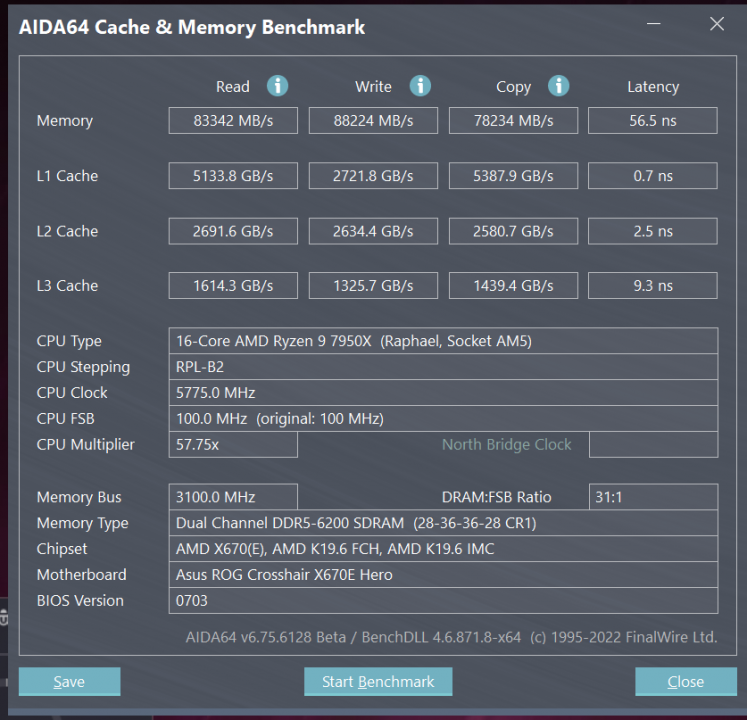This screenshot has width=747, height=720.
Task: Close the benchmark window with X
Action: [717, 25]
